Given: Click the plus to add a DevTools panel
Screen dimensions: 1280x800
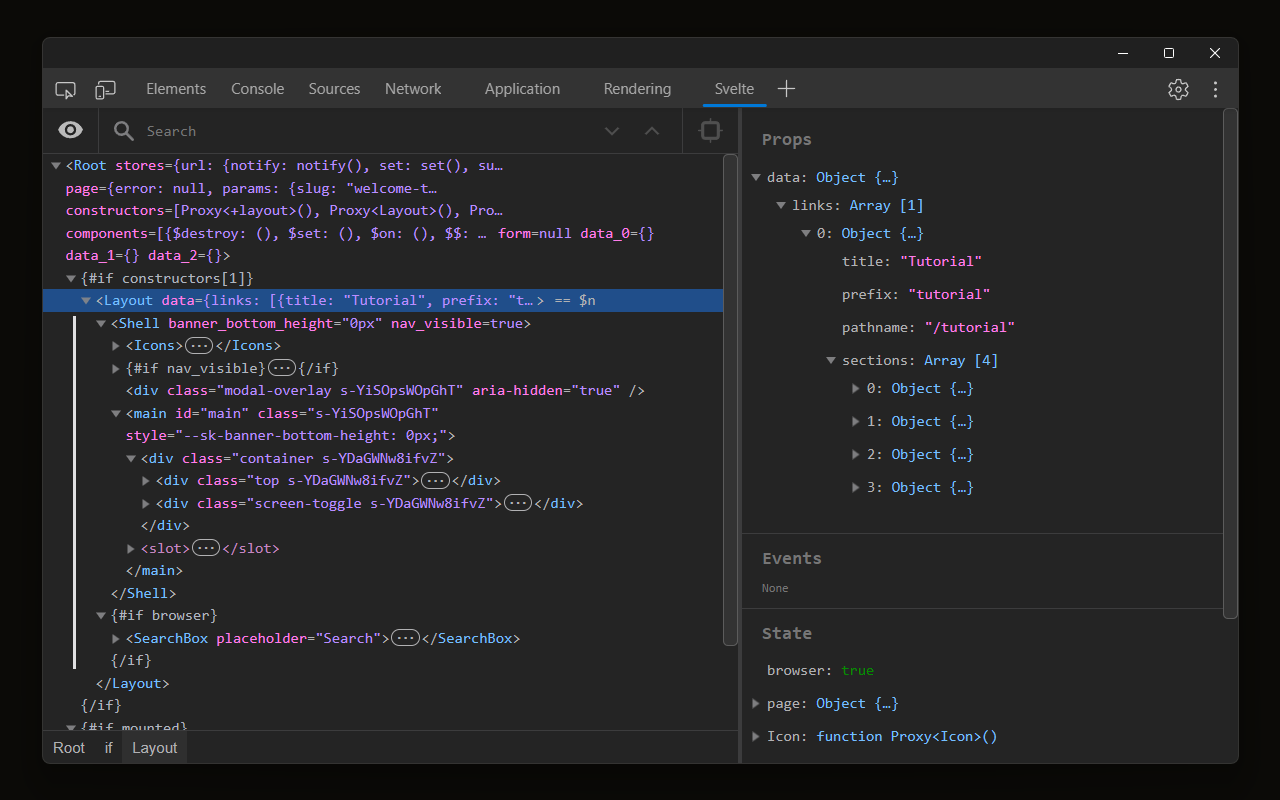Looking at the screenshot, I should [786, 88].
